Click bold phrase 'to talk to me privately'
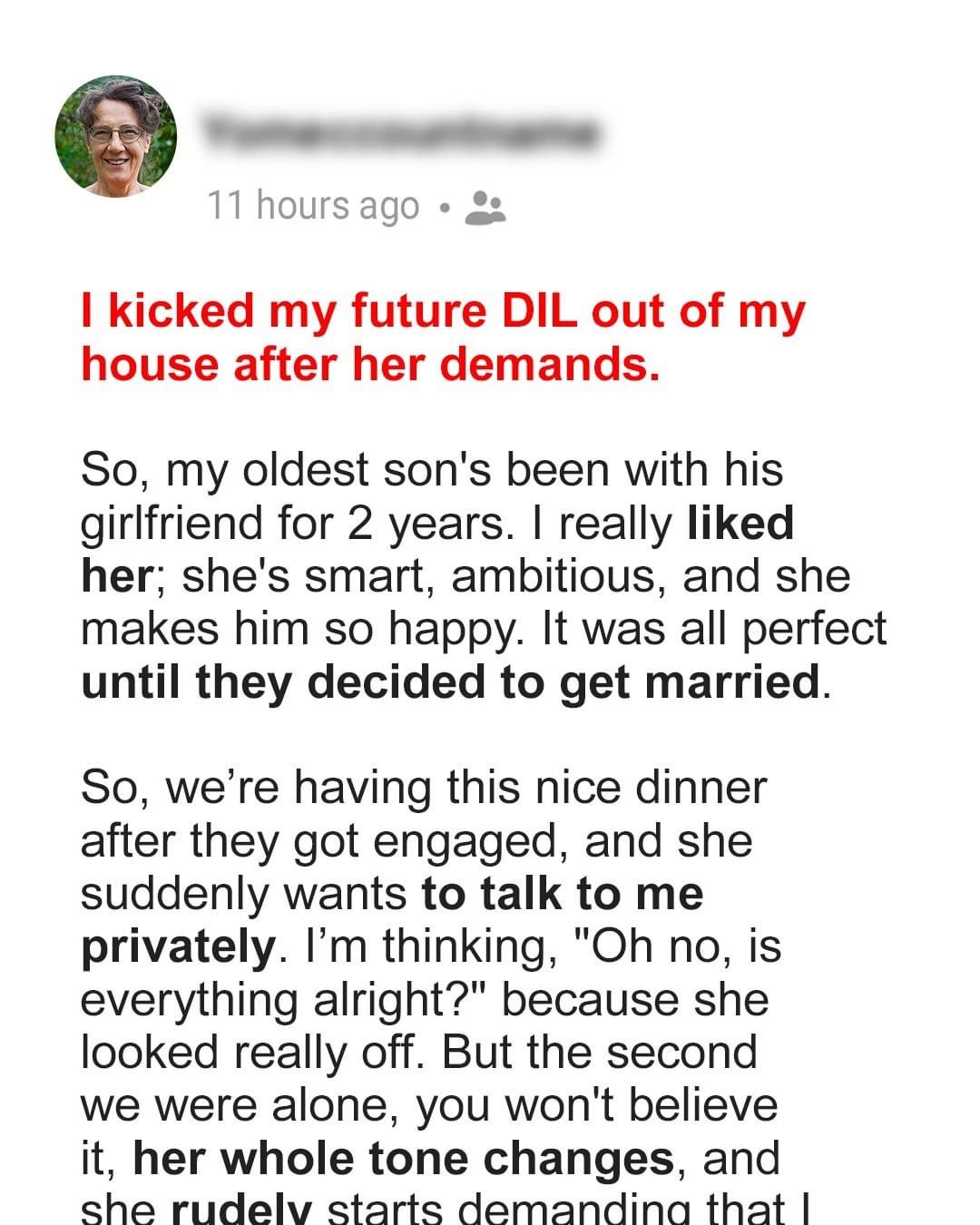Screen dimensions: 980x1225 392,920
